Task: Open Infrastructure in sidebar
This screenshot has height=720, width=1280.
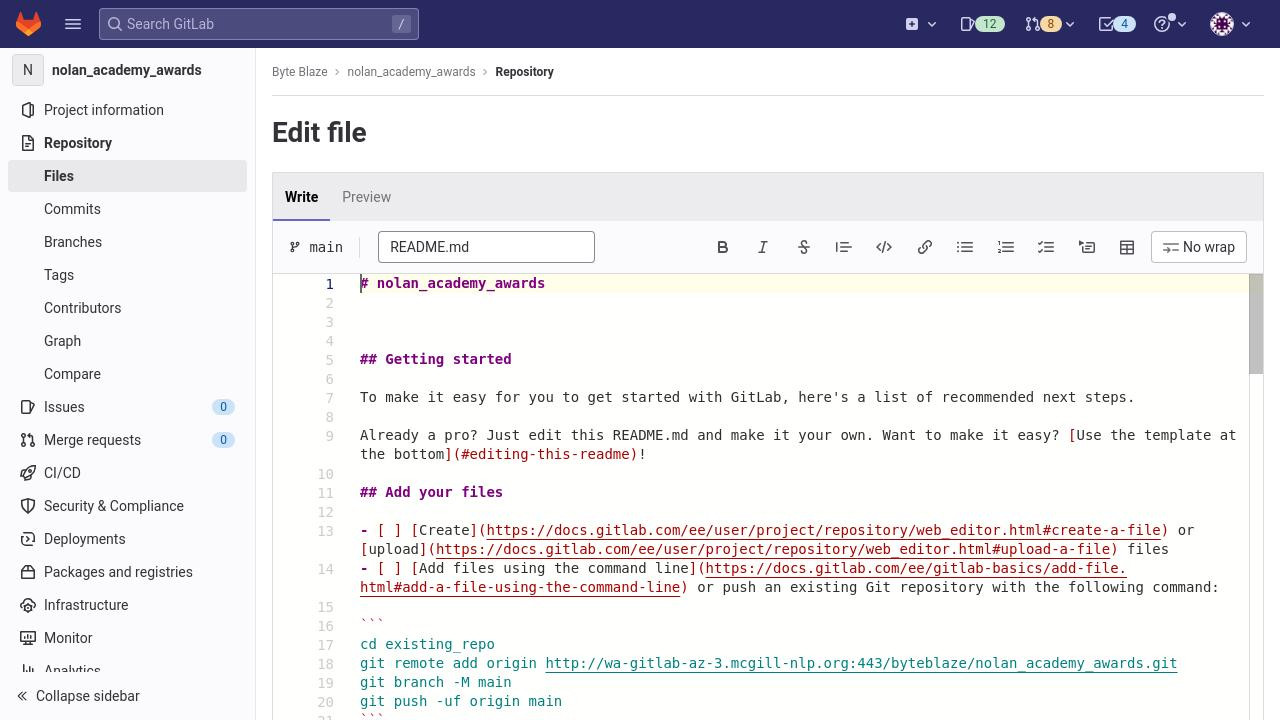Action: tap(127, 605)
